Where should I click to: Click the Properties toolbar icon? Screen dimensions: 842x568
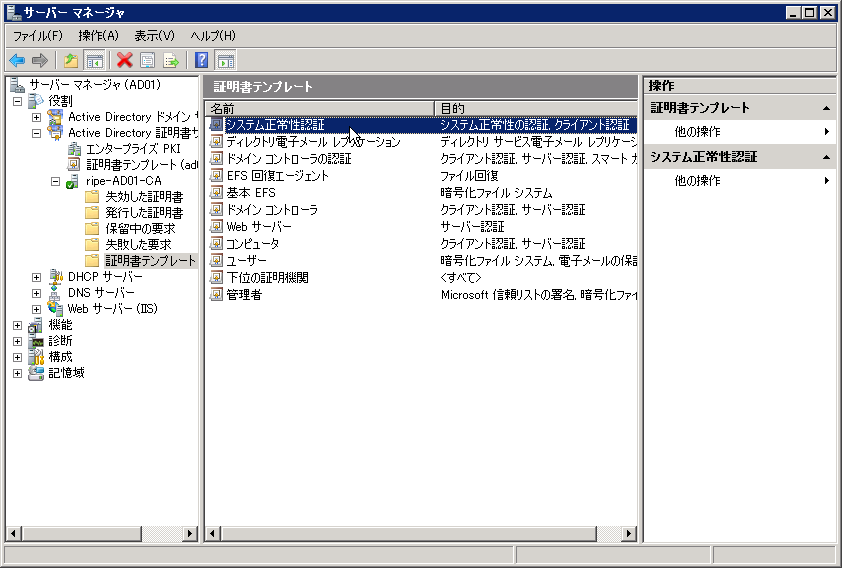(147, 60)
